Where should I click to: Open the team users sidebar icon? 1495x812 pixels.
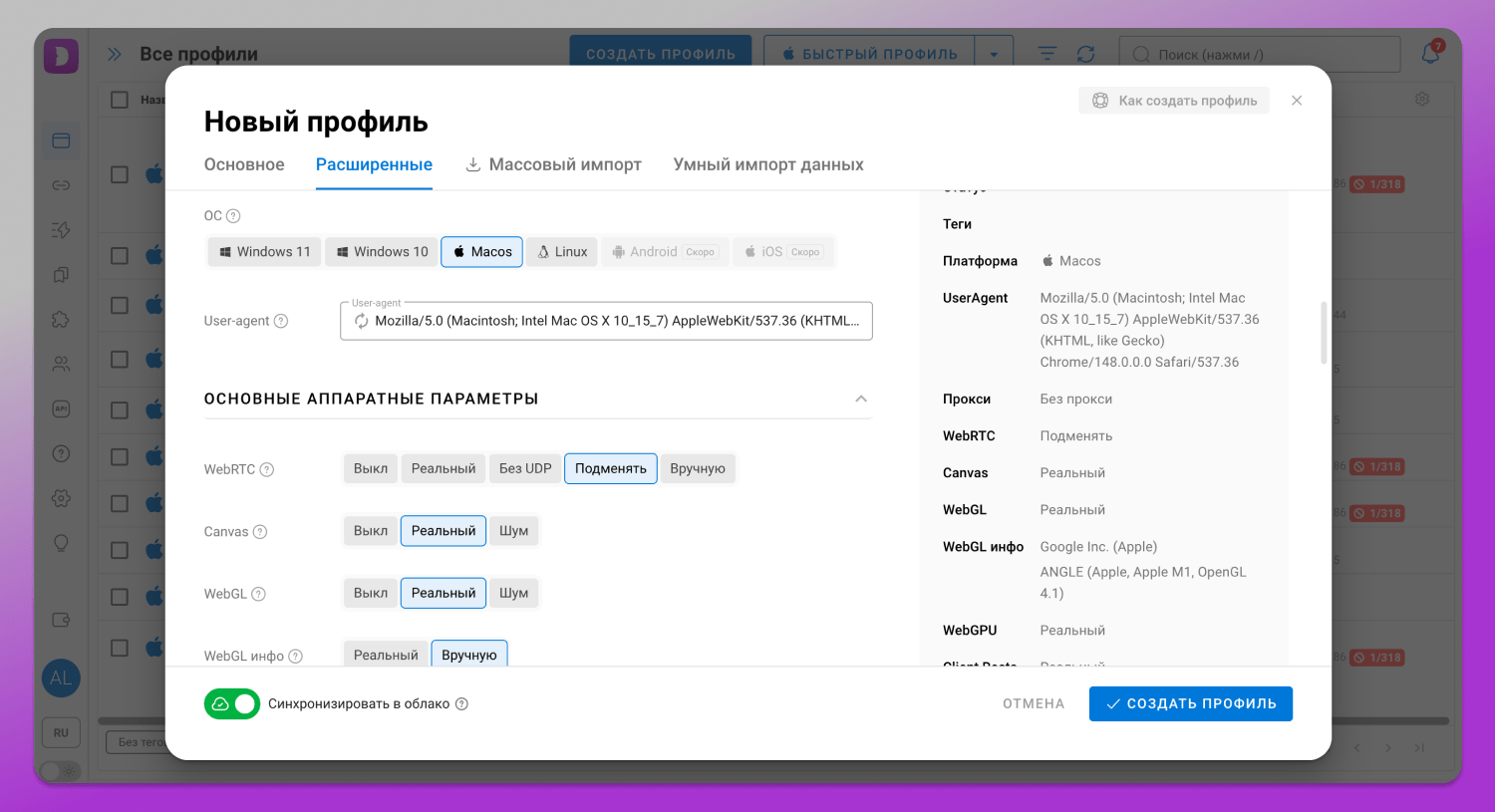pos(61,365)
